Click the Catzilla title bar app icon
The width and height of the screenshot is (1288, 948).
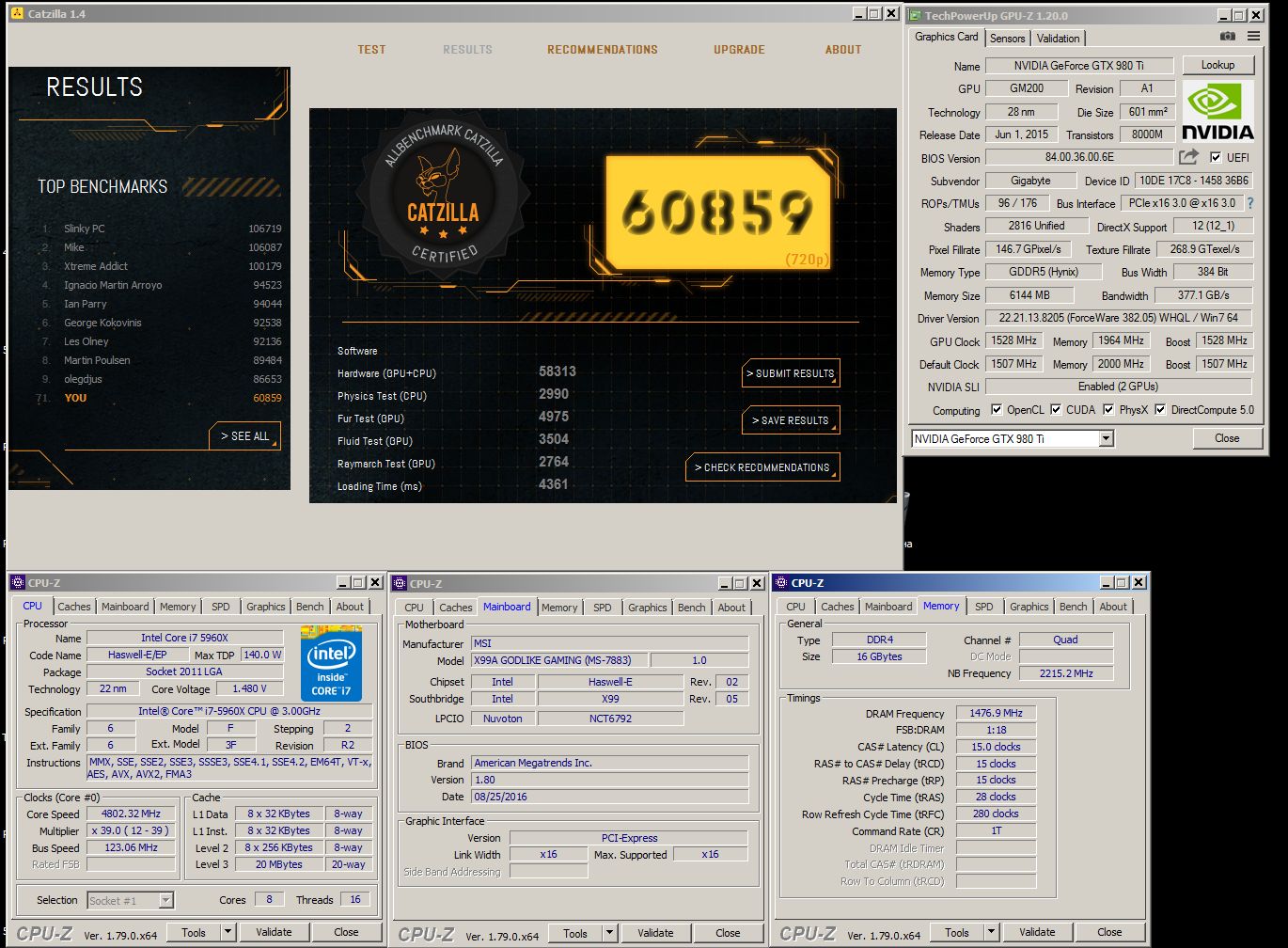(16, 14)
